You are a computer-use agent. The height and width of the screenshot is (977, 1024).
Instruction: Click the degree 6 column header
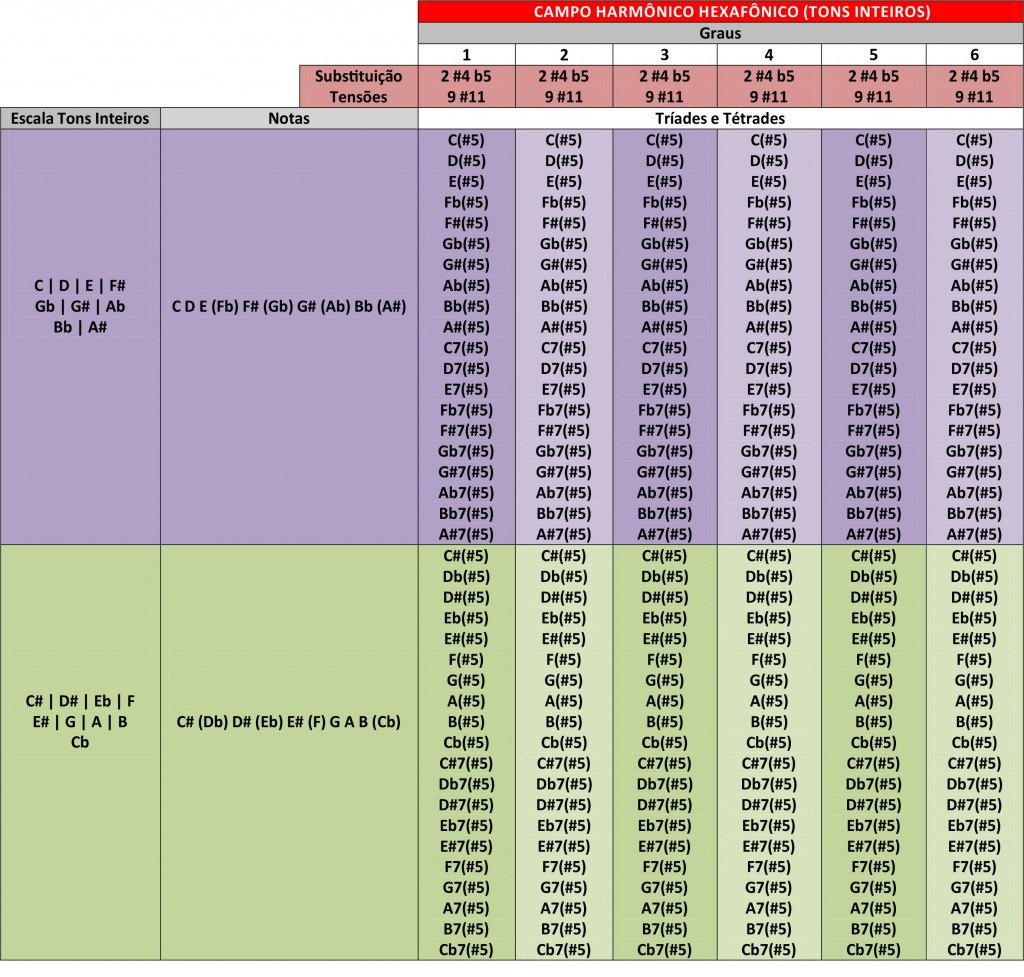pos(974,55)
